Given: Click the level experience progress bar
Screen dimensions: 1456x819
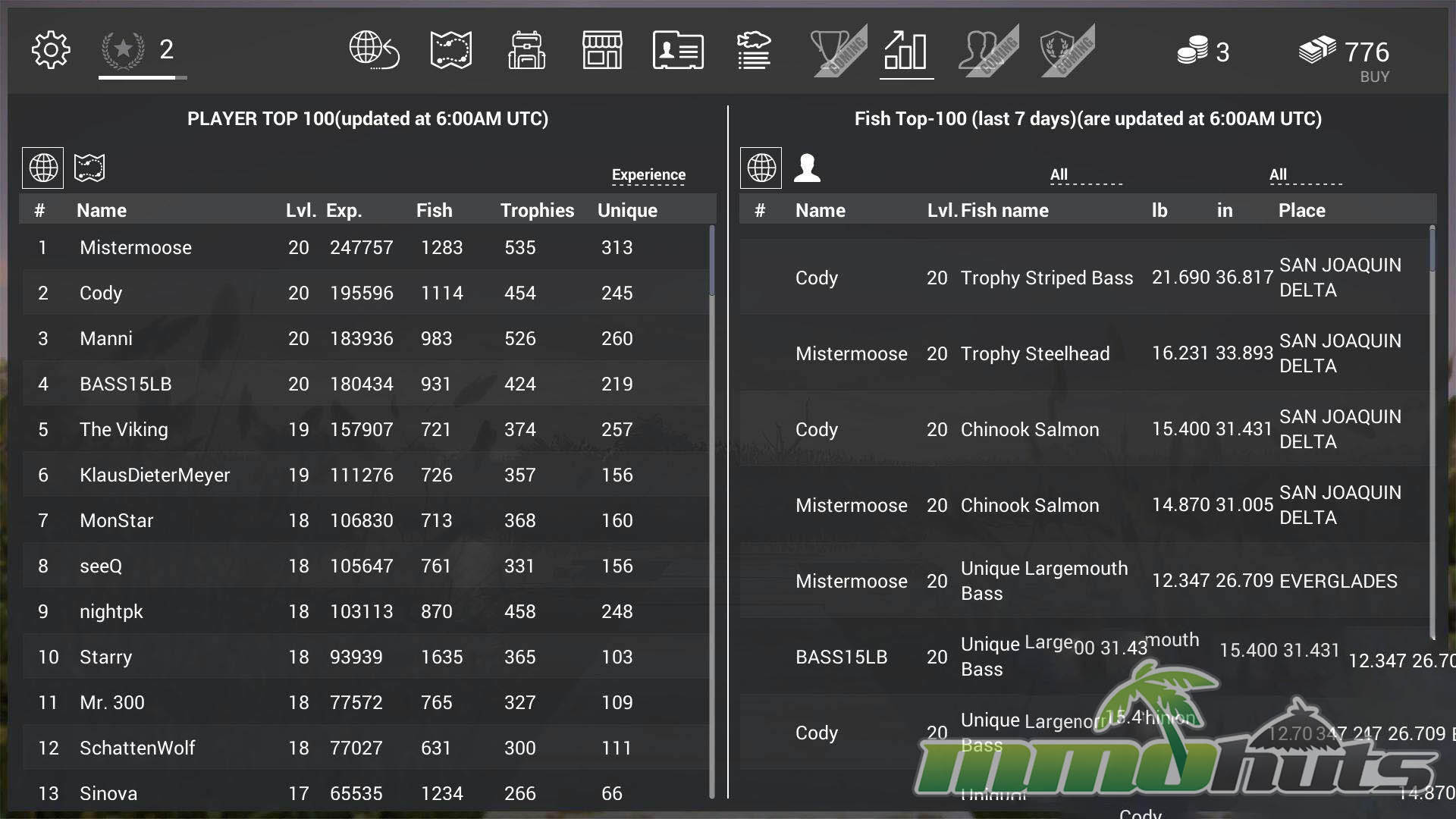Looking at the screenshot, I should click(142, 77).
